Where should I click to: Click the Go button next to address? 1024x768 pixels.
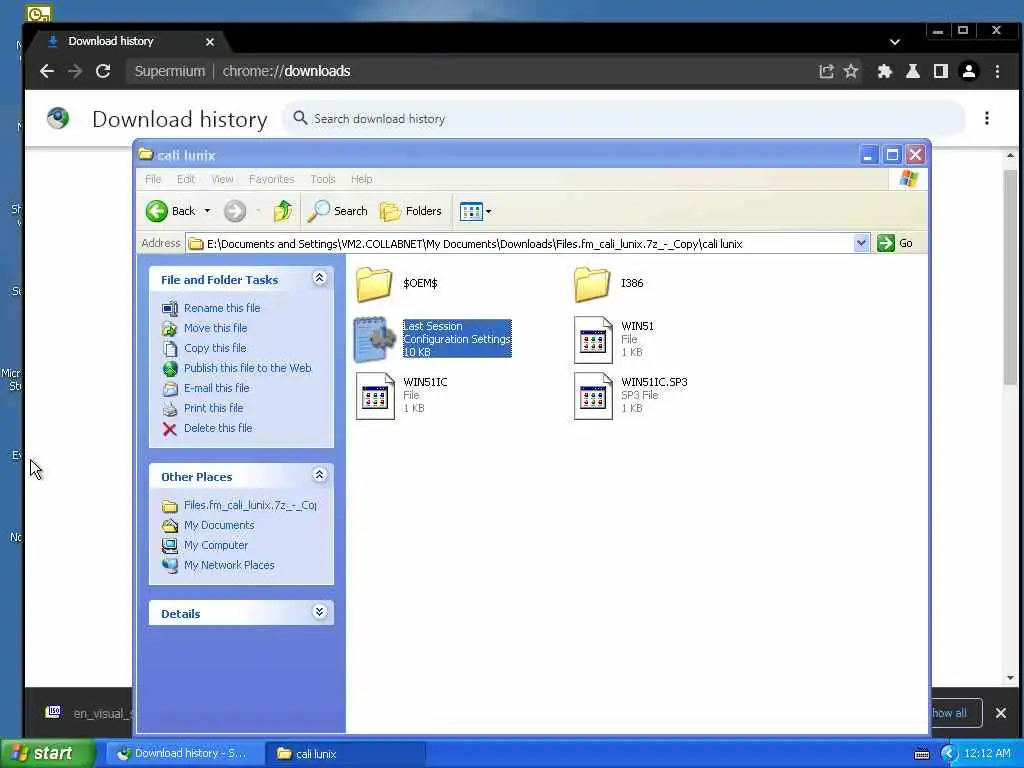[x=895, y=243]
